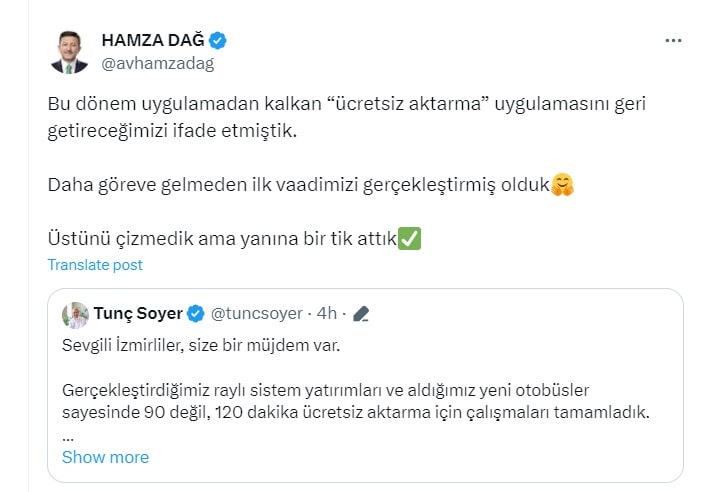This screenshot has height=492, width=701.
Task: Click the Tunç Soyer name in quoted post
Action: tap(138, 314)
